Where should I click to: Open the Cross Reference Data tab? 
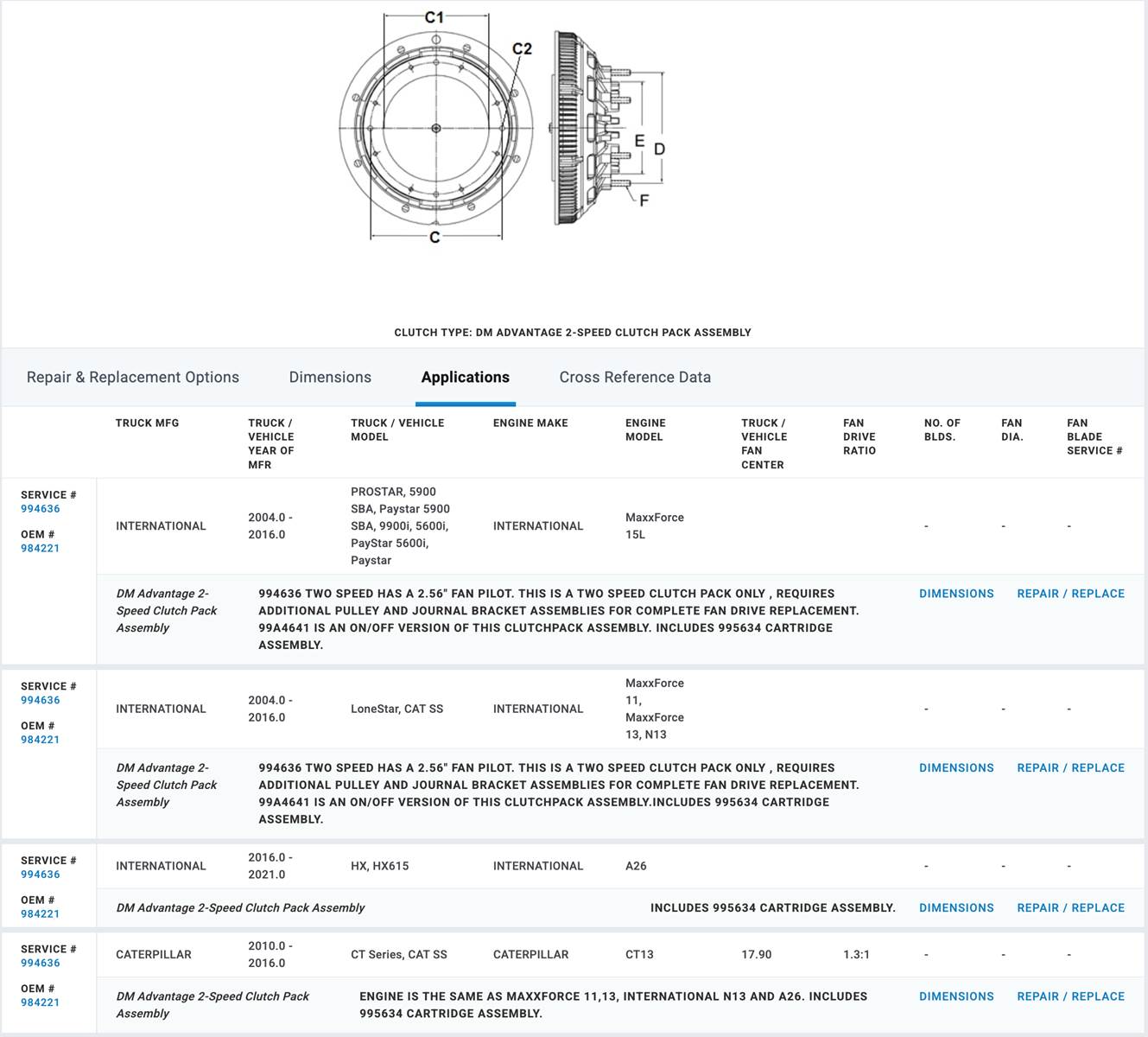[635, 378]
